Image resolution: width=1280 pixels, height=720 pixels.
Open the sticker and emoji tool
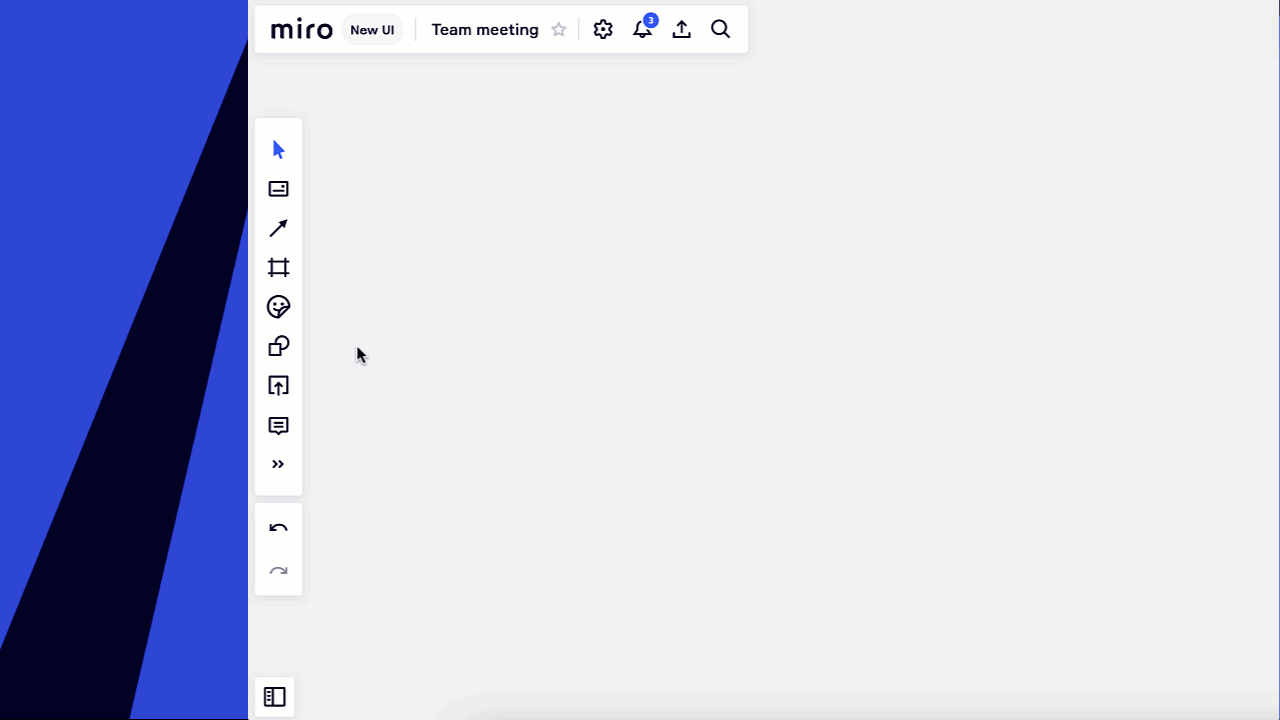pos(278,307)
